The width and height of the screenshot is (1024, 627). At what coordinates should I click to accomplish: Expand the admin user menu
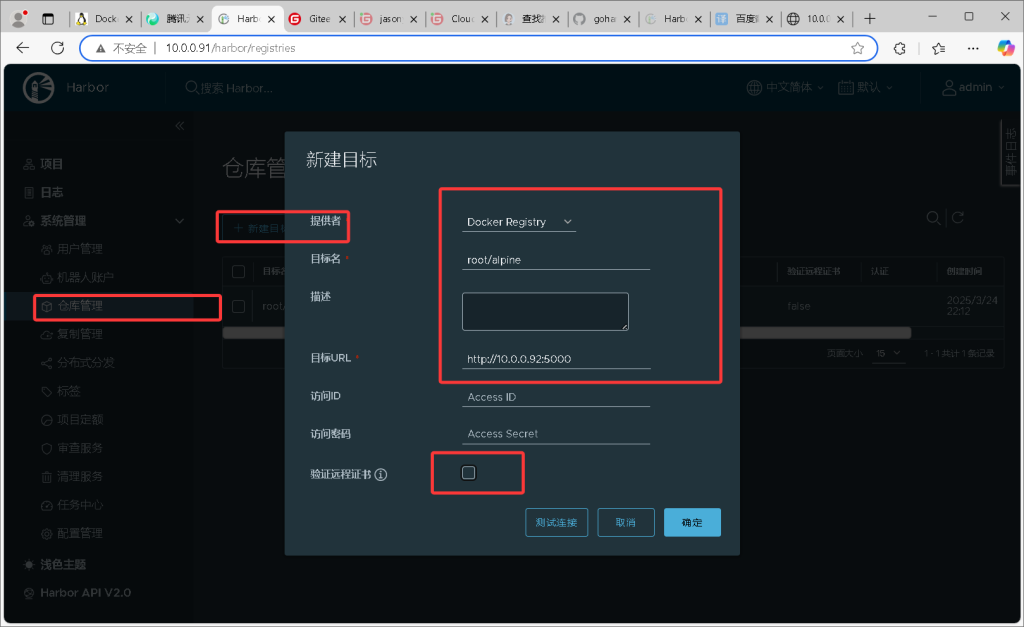point(967,88)
